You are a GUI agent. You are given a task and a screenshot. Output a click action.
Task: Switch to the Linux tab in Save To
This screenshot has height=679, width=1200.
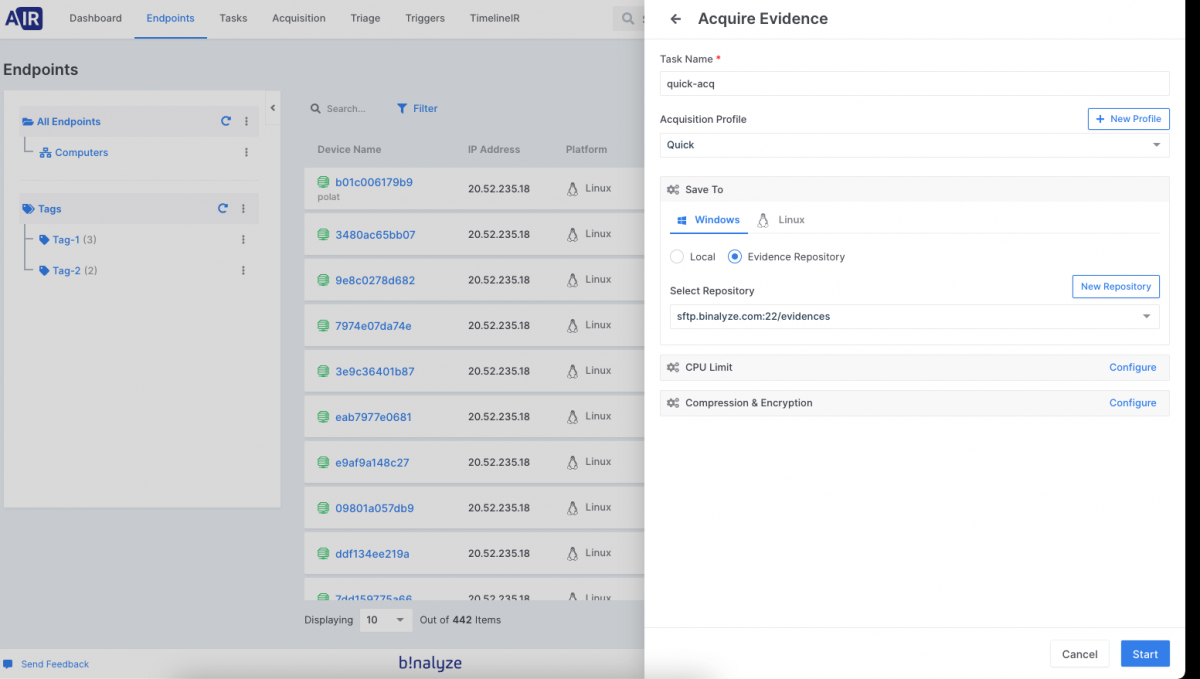(789, 220)
